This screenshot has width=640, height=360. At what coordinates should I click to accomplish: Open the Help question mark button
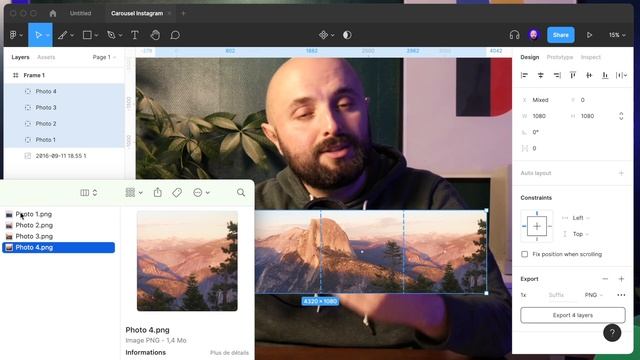point(612,333)
